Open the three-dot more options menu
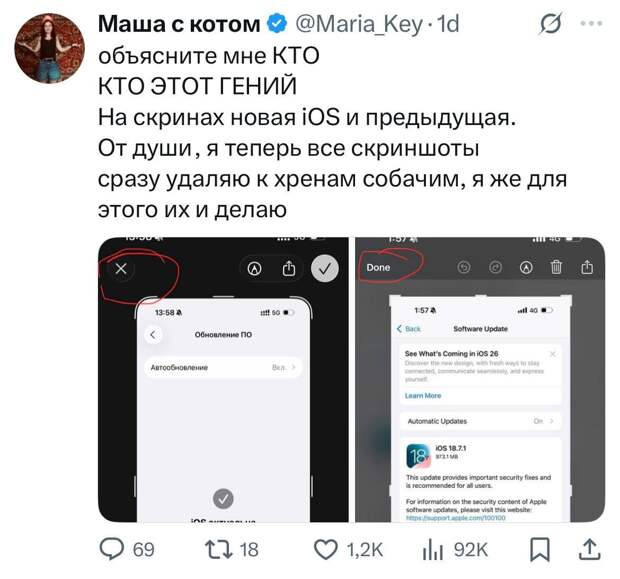620x579 pixels. point(591,24)
